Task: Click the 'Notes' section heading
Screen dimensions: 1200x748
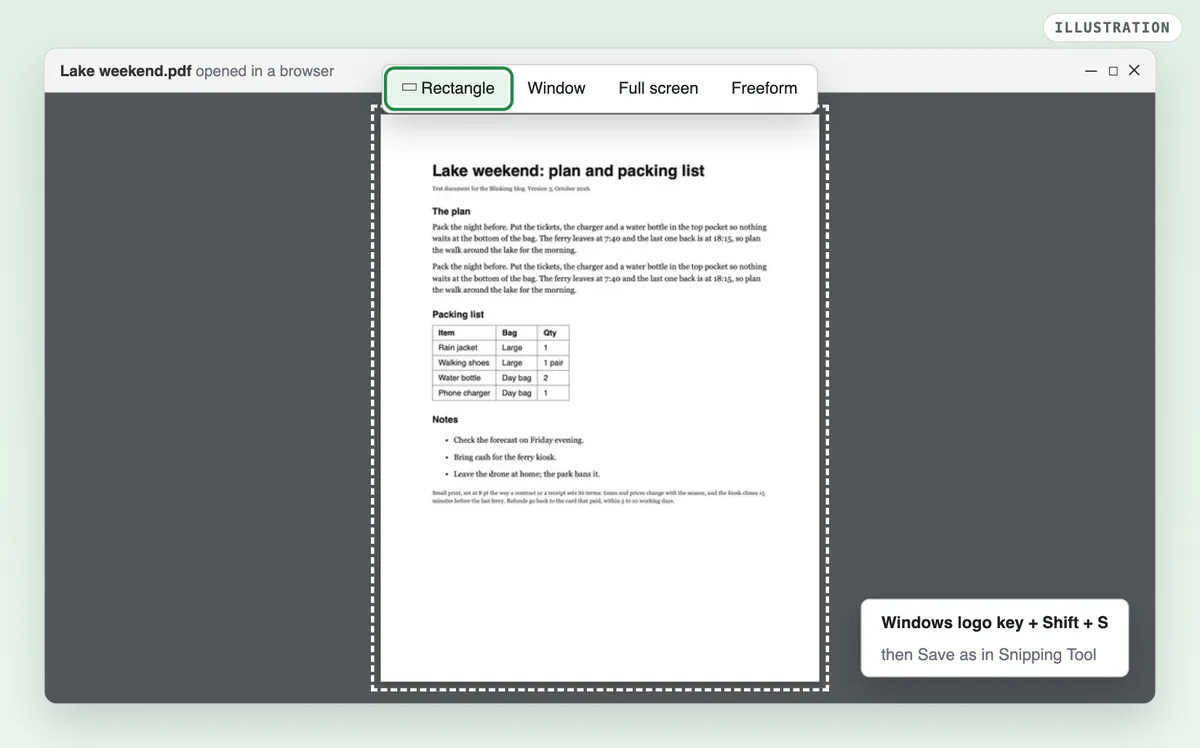Action: tap(445, 419)
